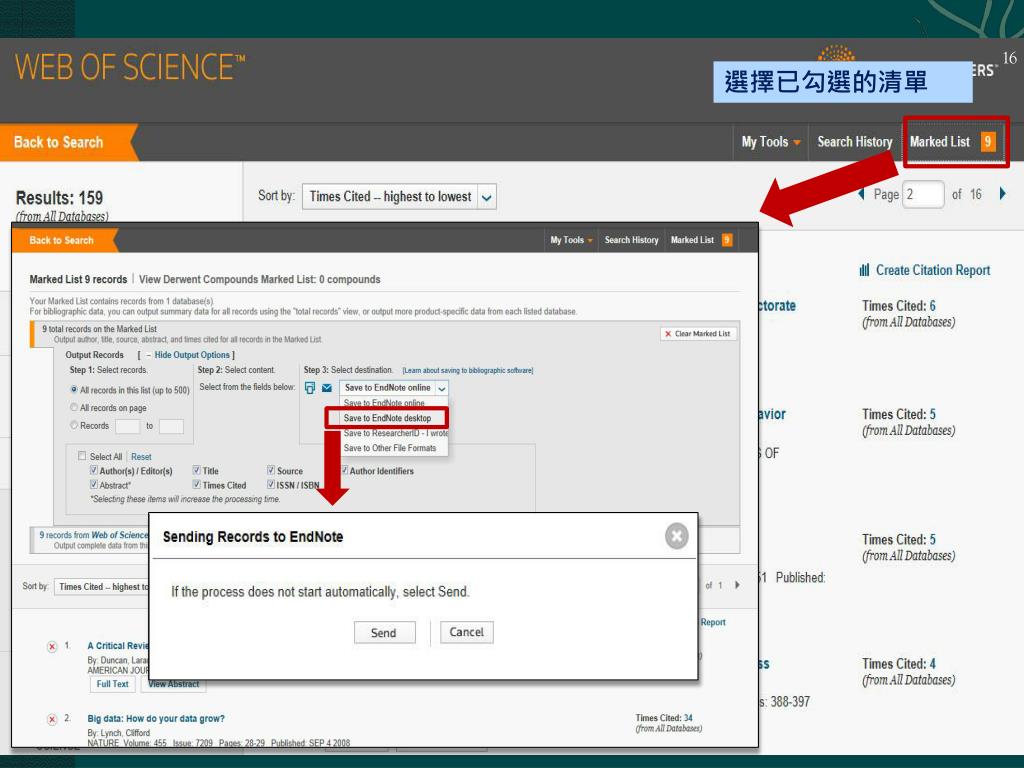The width and height of the screenshot is (1024, 768).
Task: Click Marked List 9 in the inner window
Action: pyautogui.click(x=701, y=240)
